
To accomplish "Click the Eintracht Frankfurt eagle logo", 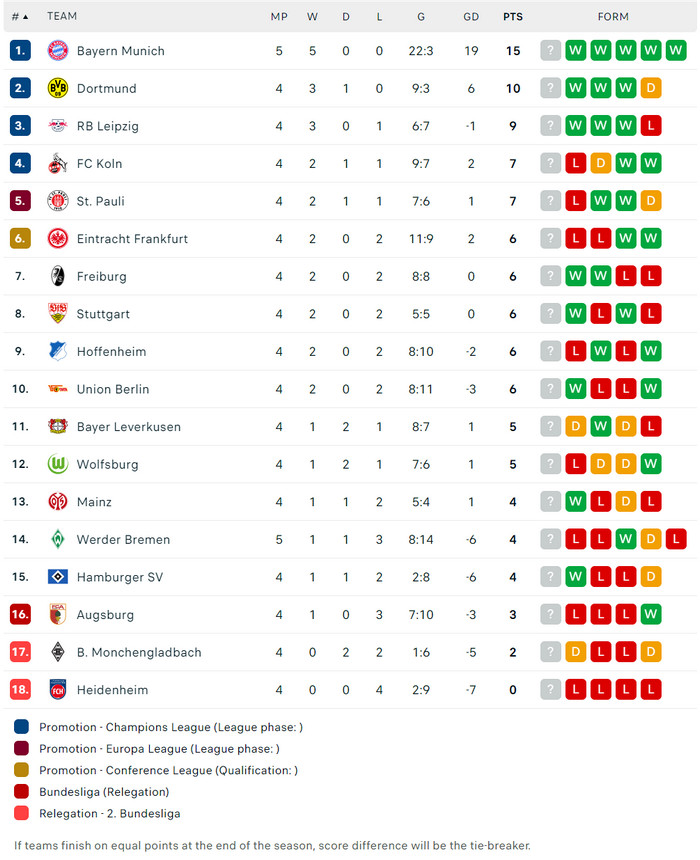I will 57,239.
